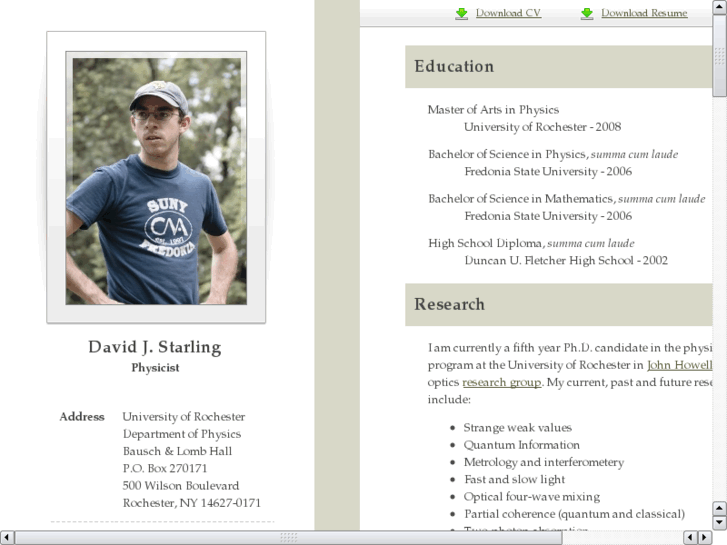
Task: Click 'Metrology and interferometery' list item
Action: click(544, 462)
